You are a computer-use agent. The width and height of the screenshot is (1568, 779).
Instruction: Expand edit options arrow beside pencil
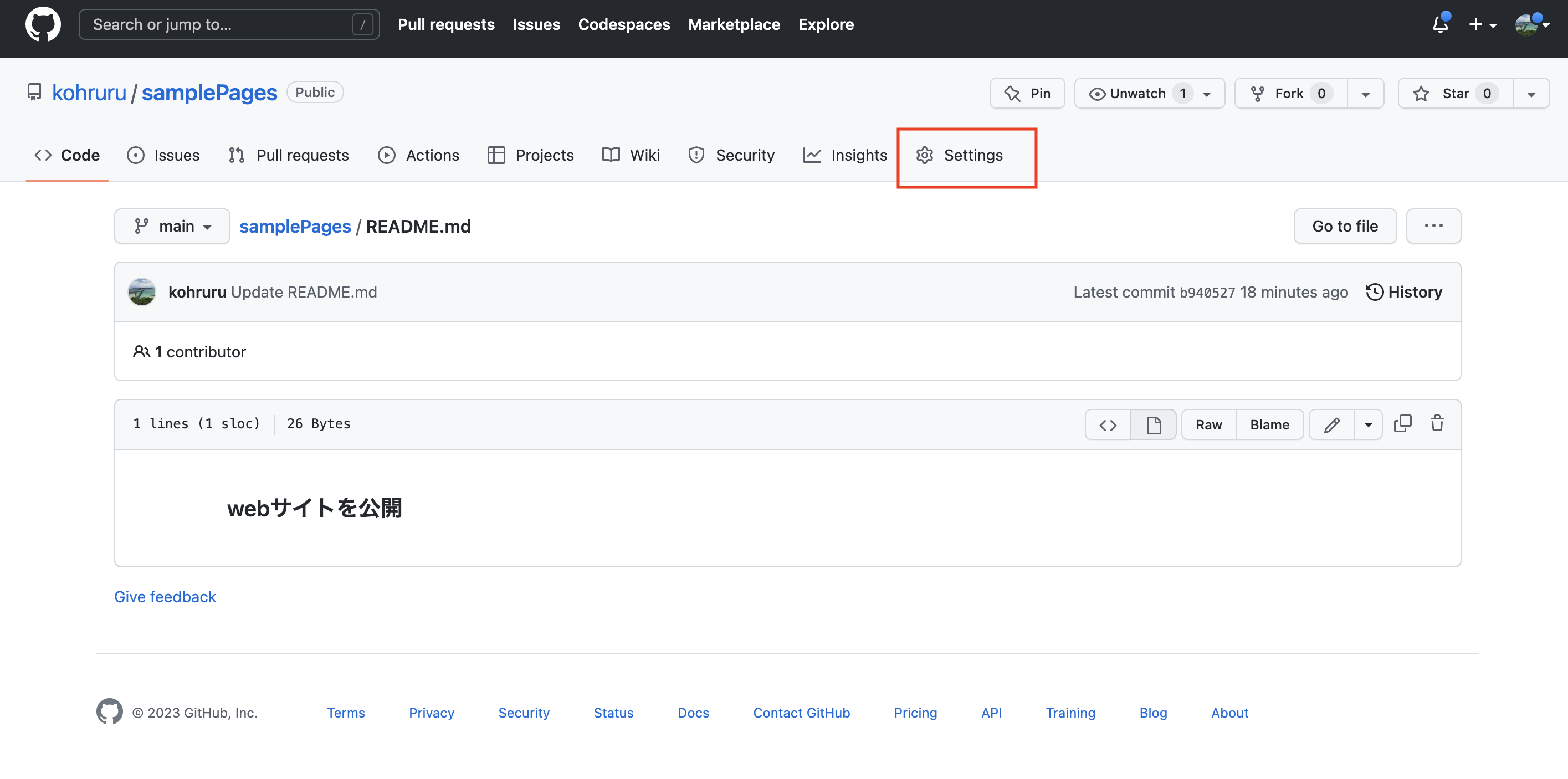pyautogui.click(x=1368, y=425)
